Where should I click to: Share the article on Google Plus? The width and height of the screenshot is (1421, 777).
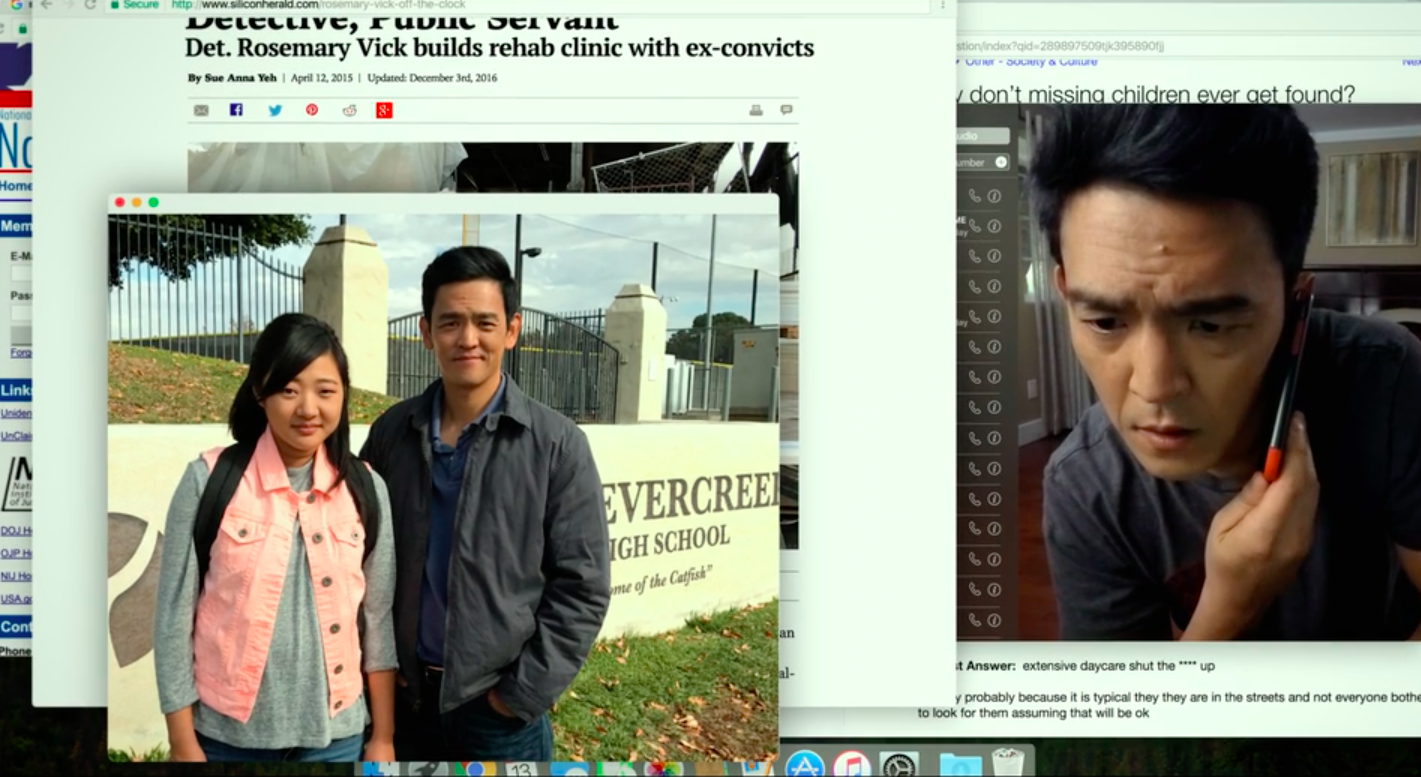(384, 110)
